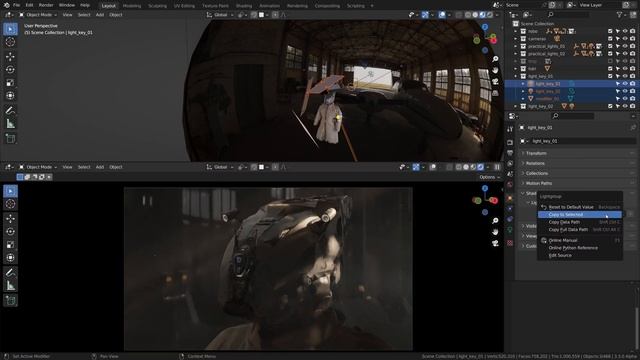Click zoom magnifier icon in bottom viewport
The image size is (640, 360).
pos(495,221)
